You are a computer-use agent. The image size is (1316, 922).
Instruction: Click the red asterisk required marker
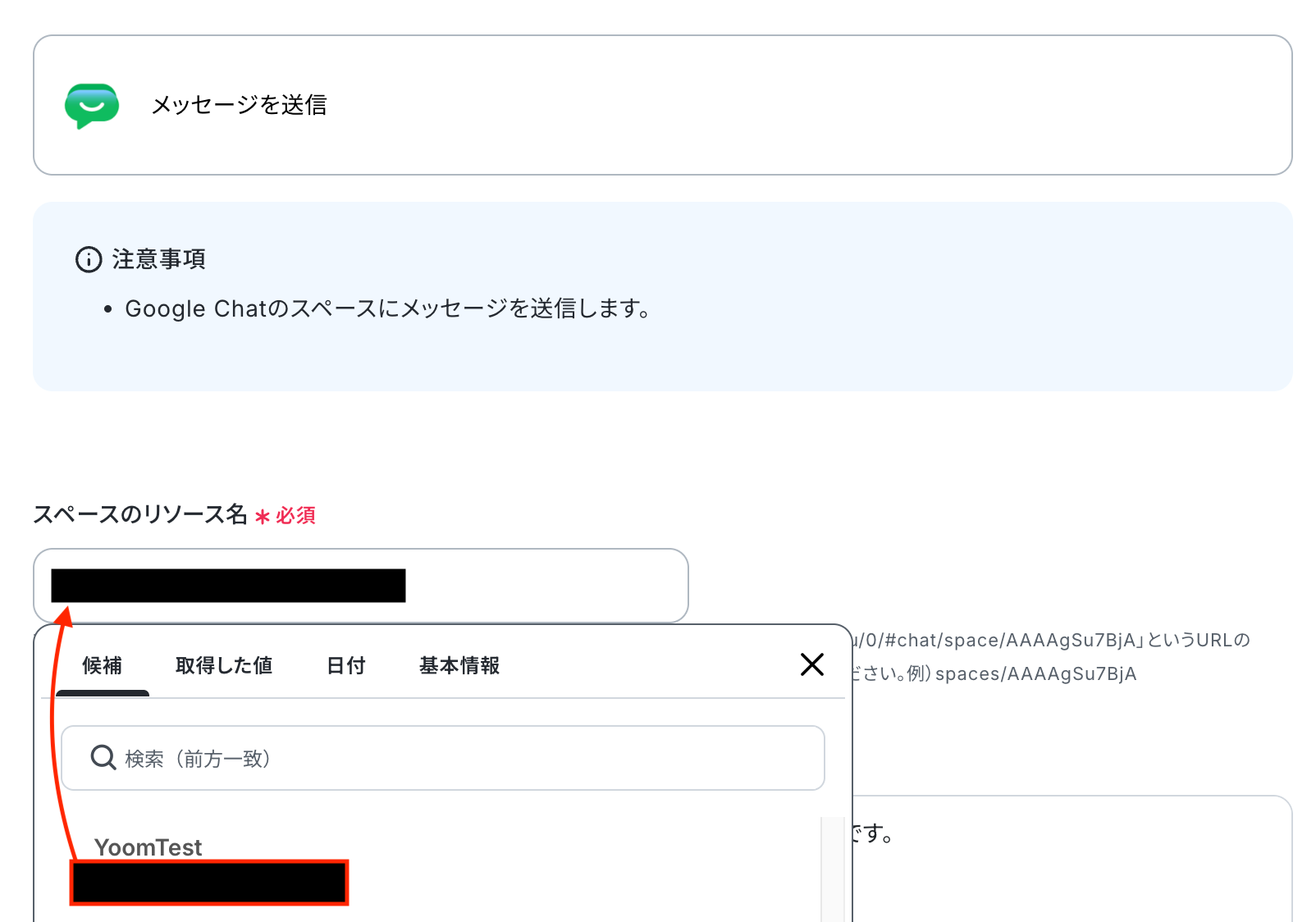[263, 516]
